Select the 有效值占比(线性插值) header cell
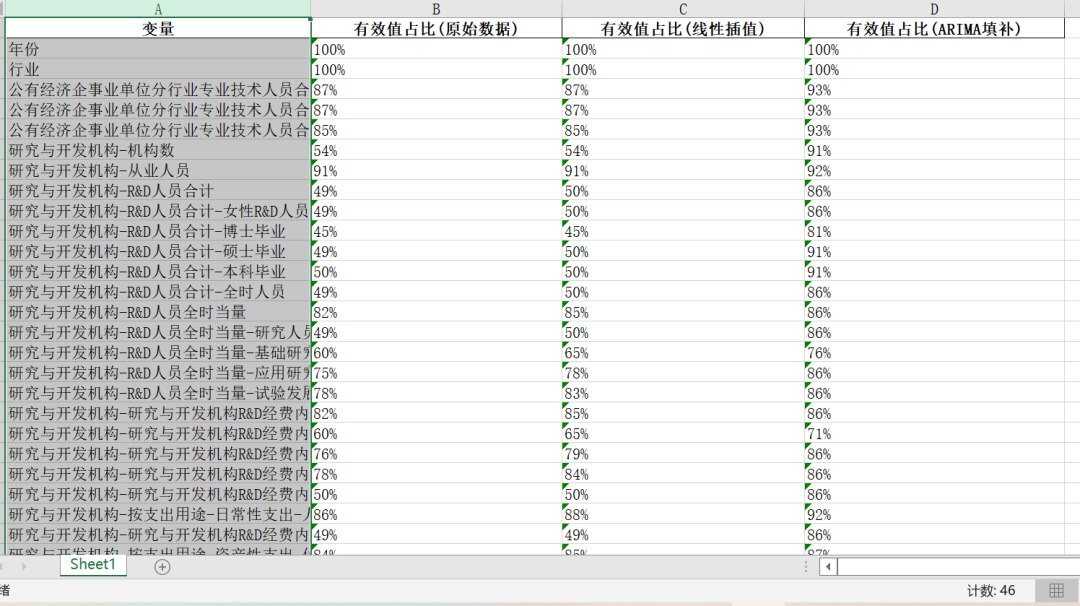This screenshot has width=1080, height=606. point(683,29)
